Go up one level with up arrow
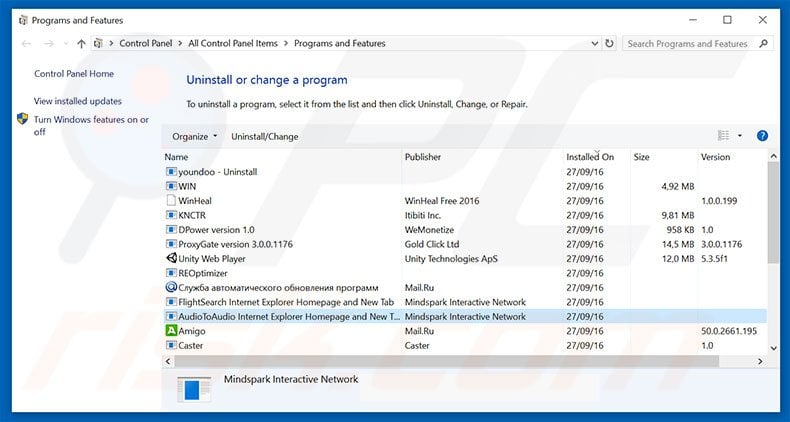 tap(81, 44)
